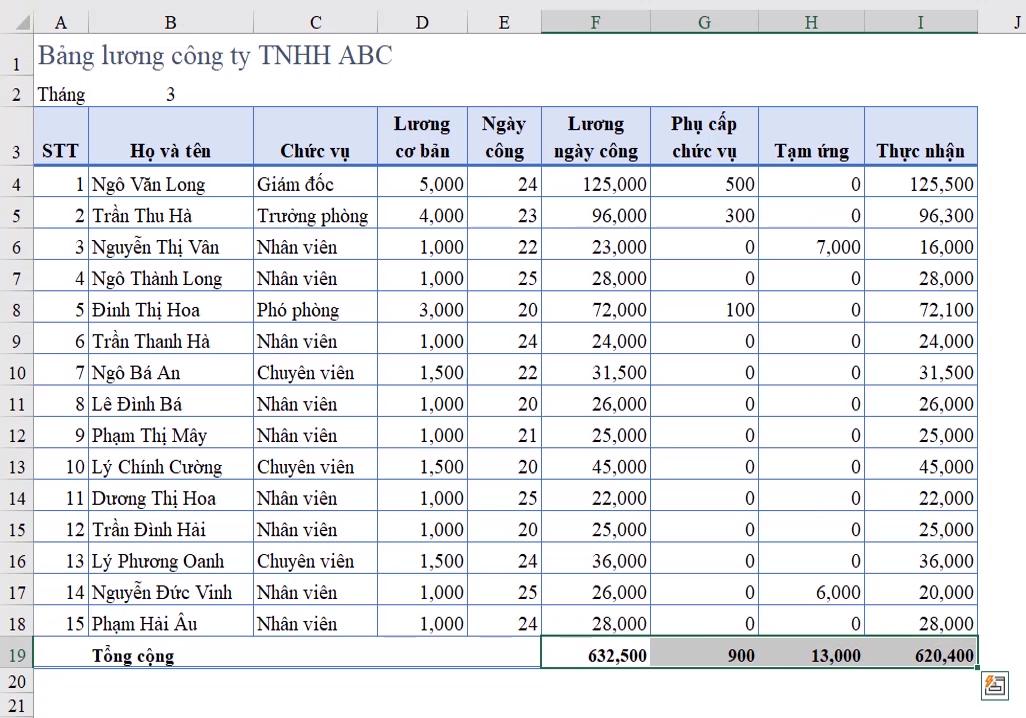Click the title cell Bảng lương công ty
This screenshot has height=718, width=1026.
click(215, 57)
